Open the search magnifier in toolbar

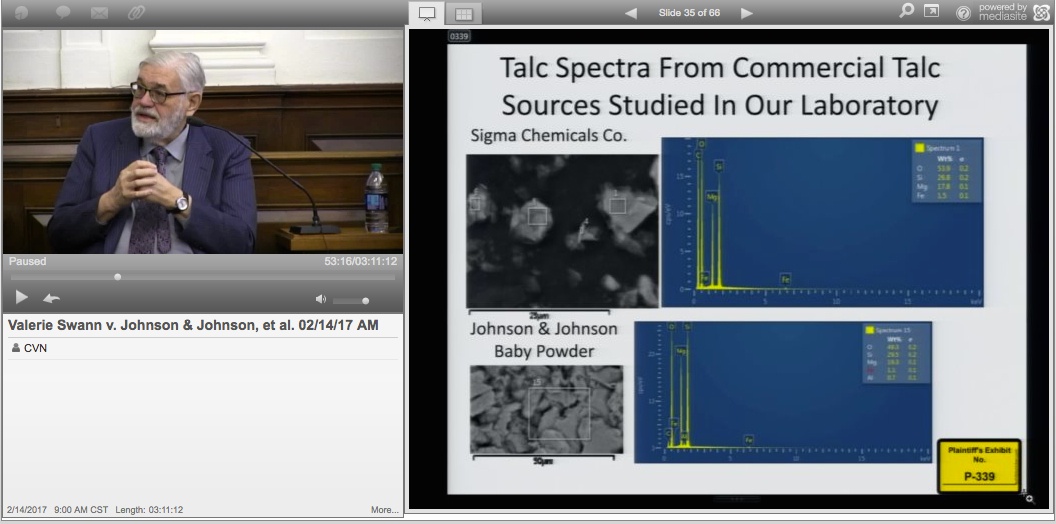point(906,12)
